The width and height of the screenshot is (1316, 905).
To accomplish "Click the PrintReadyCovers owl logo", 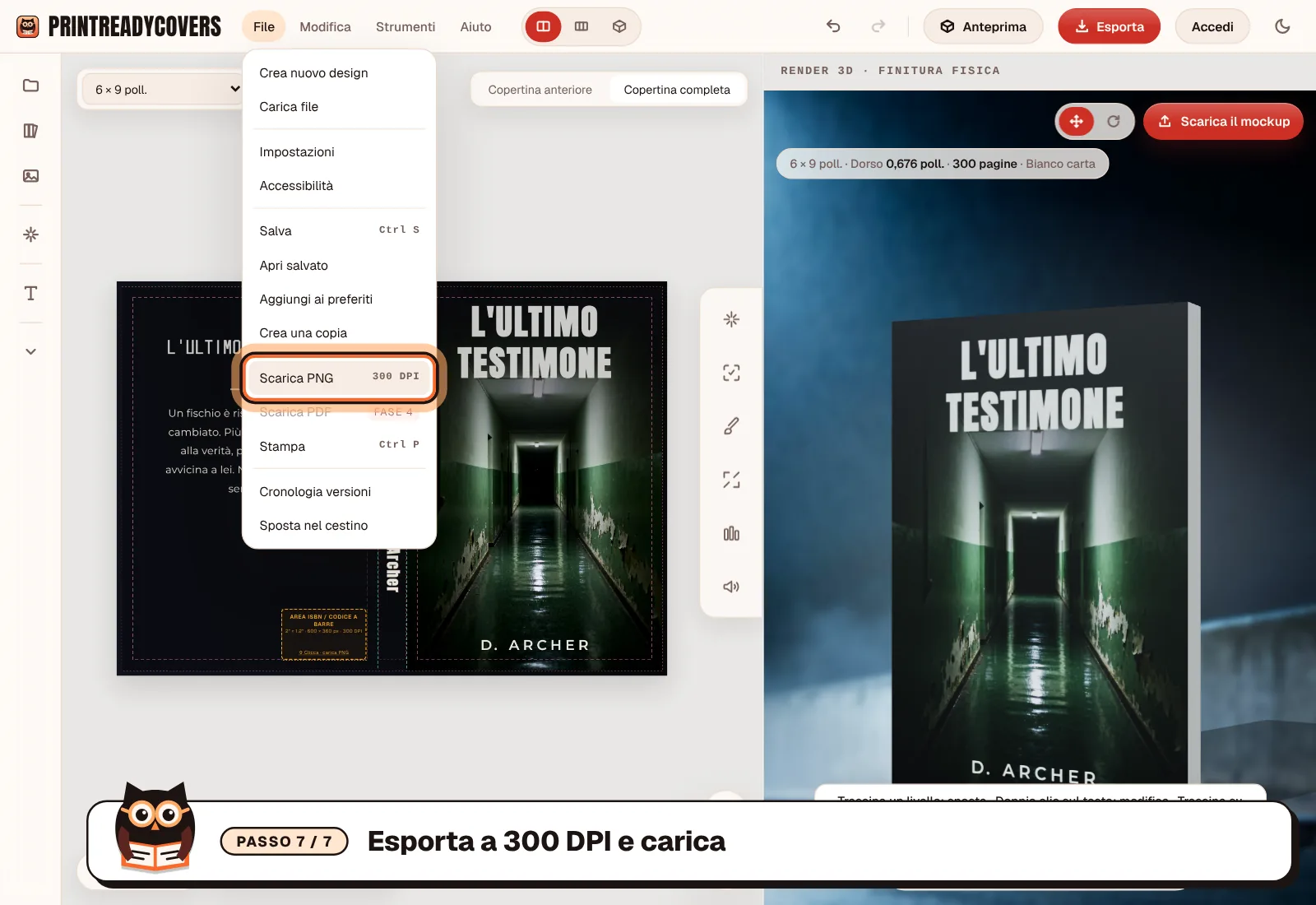I will (x=28, y=26).
